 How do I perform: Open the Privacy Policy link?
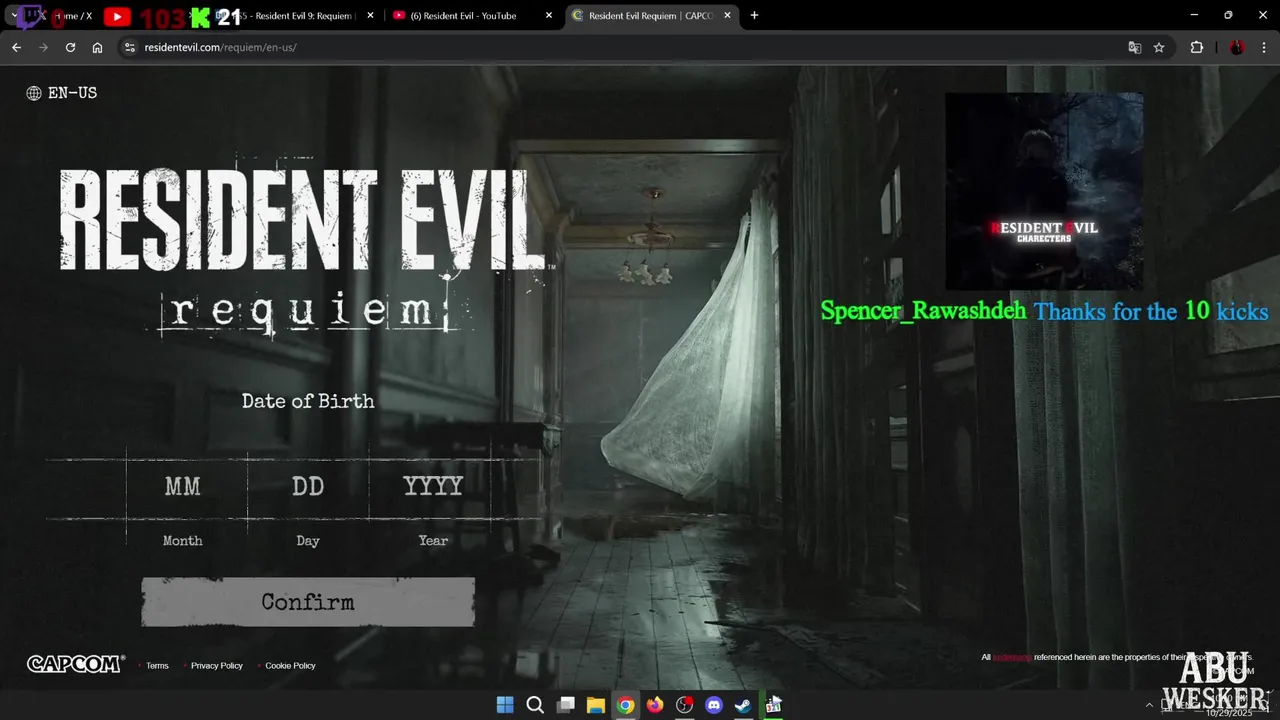(x=217, y=665)
